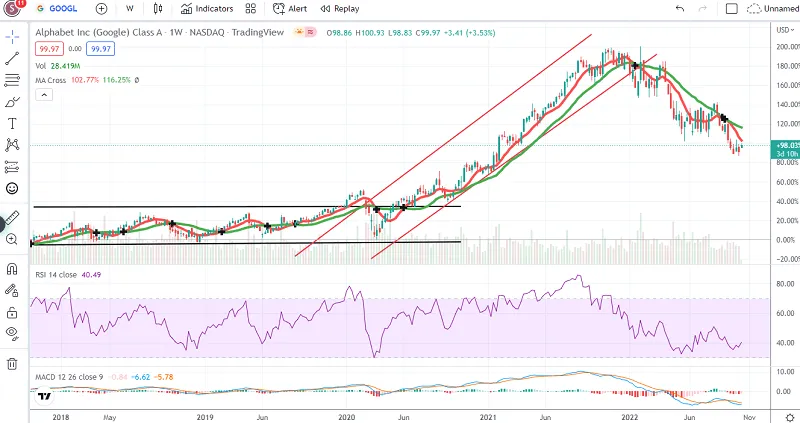
Task: Collapse the indicator legend chevron
Action: [x=44, y=95]
